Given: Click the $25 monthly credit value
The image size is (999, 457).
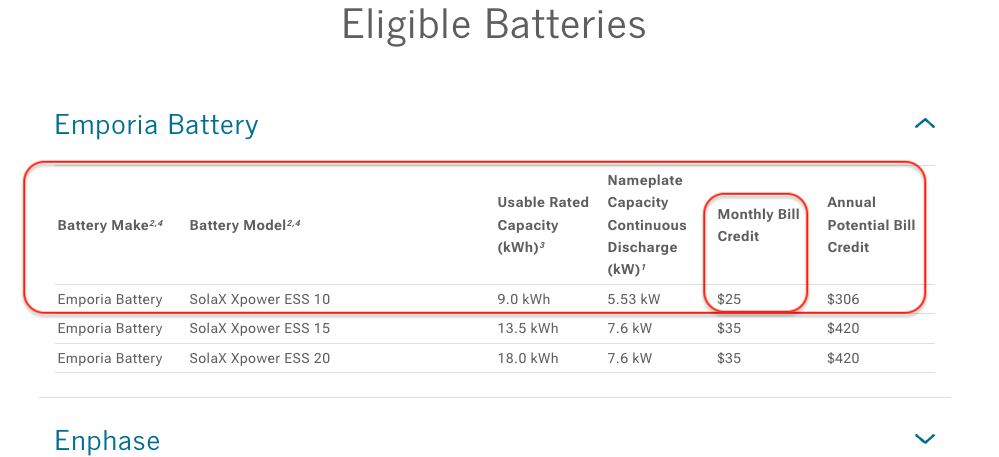Looking at the screenshot, I should pyautogui.click(x=729, y=299).
